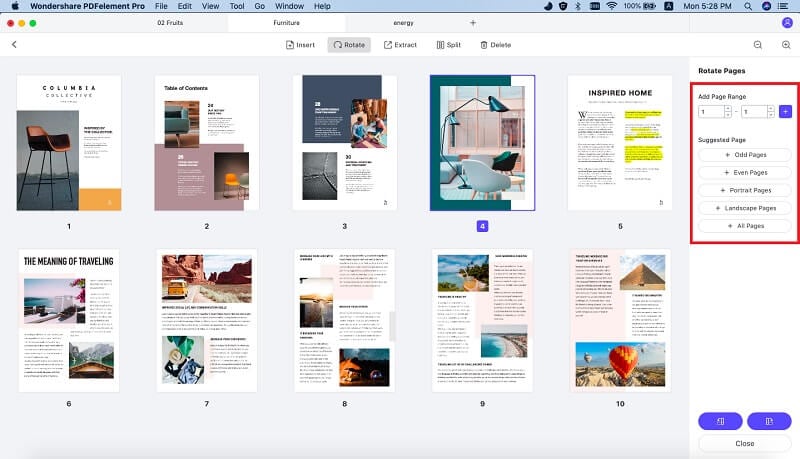Select page 10 hot air balloon thumbnail
Viewport: 800px width, 459px height.
pyautogui.click(x=620, y=320)
